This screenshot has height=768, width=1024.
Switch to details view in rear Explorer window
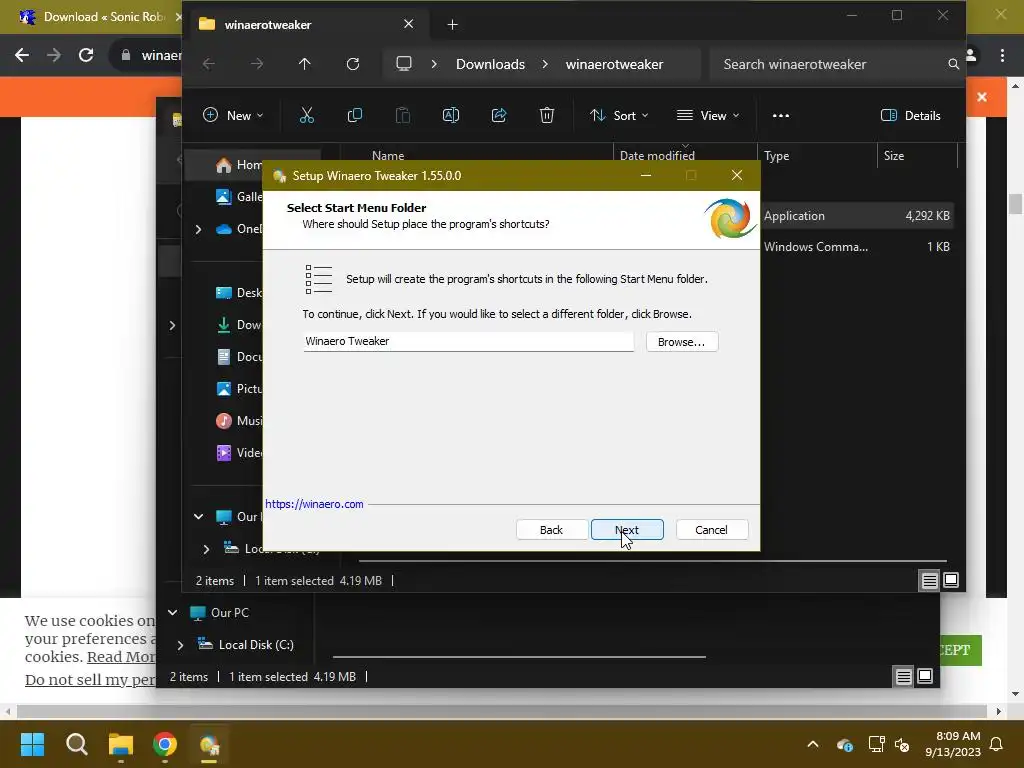coord(903,677)
